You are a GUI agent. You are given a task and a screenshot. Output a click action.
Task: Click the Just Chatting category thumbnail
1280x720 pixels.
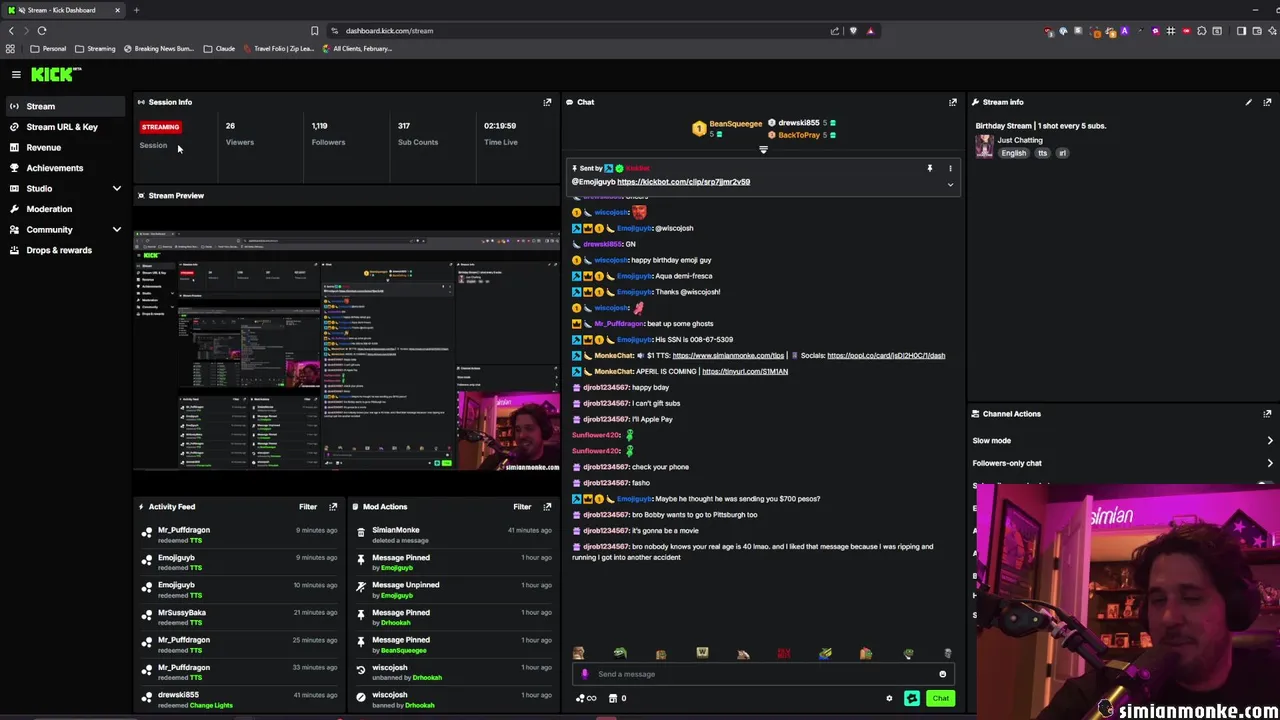985,147
